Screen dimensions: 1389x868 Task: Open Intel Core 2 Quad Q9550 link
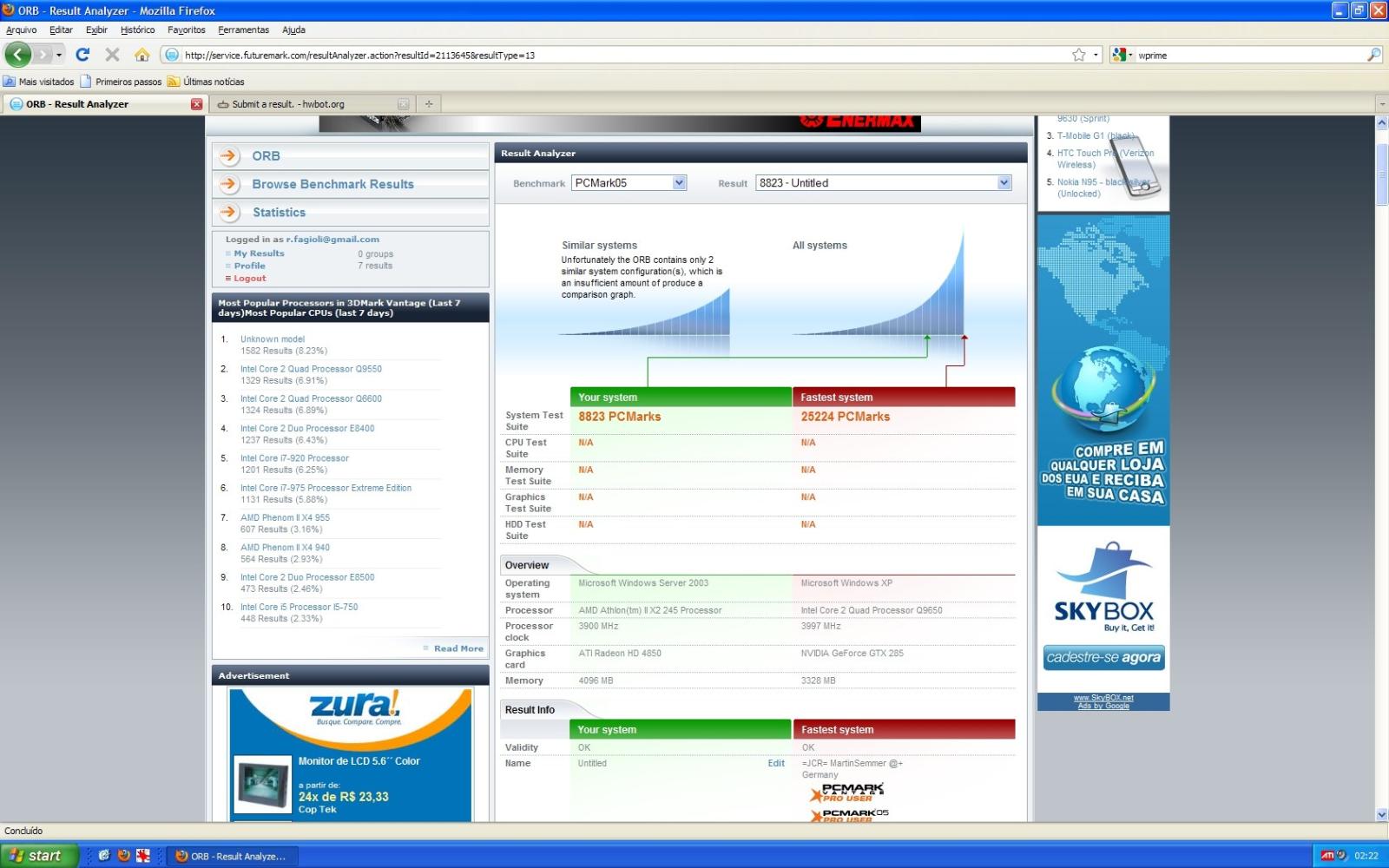coord(311,369)
